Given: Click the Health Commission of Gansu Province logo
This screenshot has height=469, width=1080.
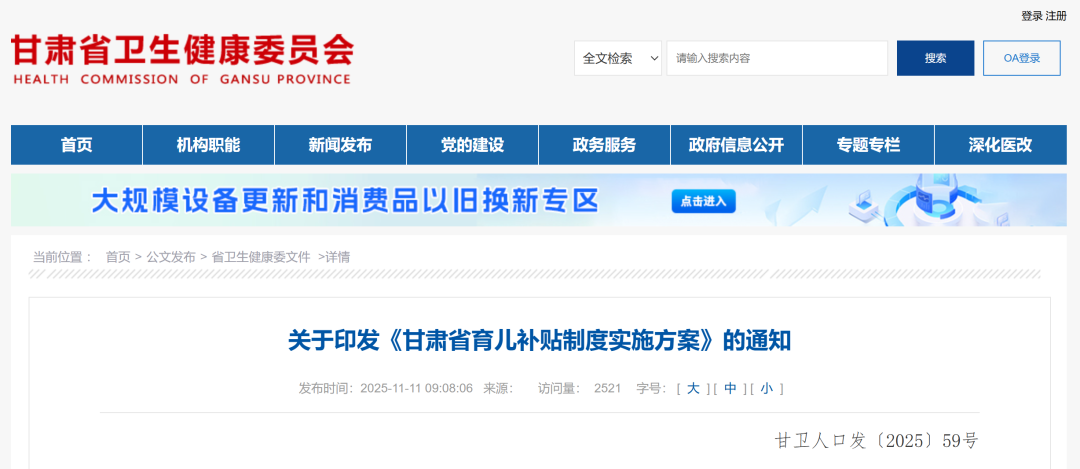Looking at the screenshot, I should tap(182, 59).
